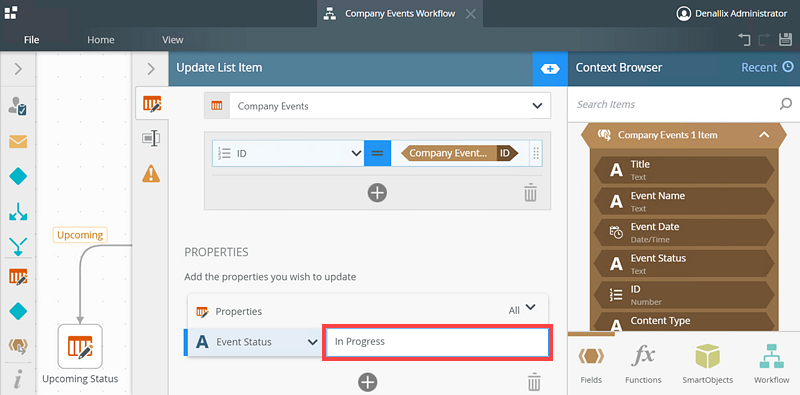
Task: Add a filter with the plus button
Action: point(377,192)
